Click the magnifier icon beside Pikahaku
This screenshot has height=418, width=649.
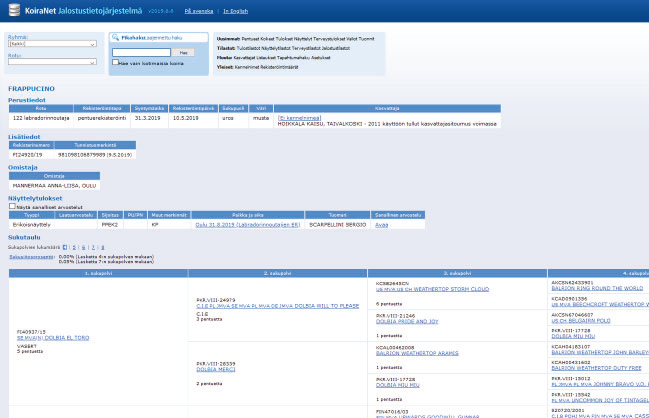coord(115,38)
